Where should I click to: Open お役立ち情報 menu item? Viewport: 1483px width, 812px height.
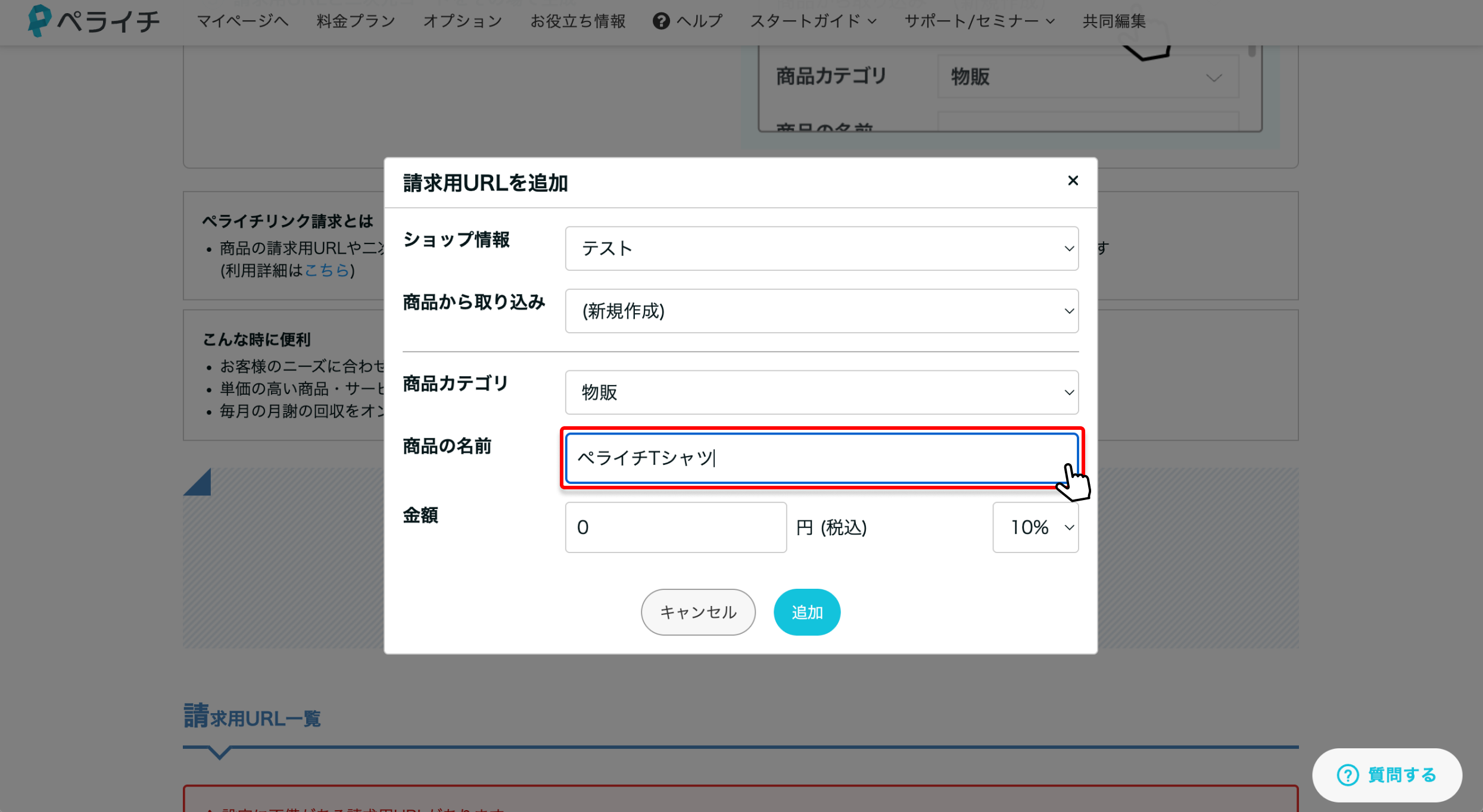tap(577, 21)
